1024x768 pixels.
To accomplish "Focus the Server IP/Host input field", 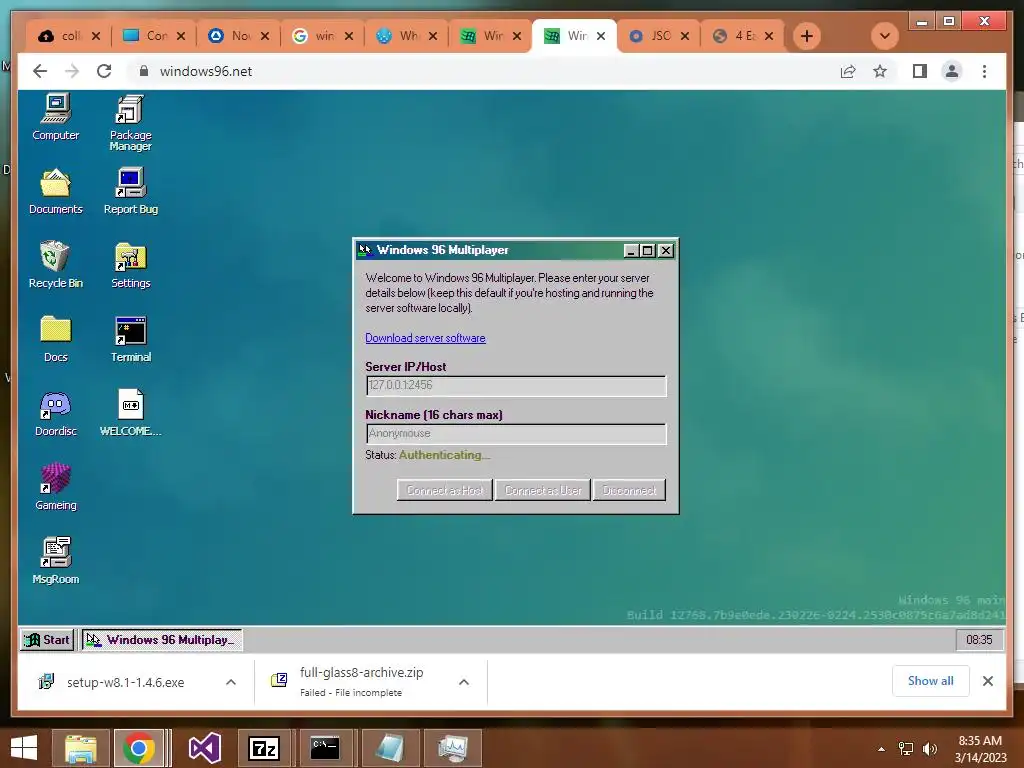I will [x=516, y=385].
